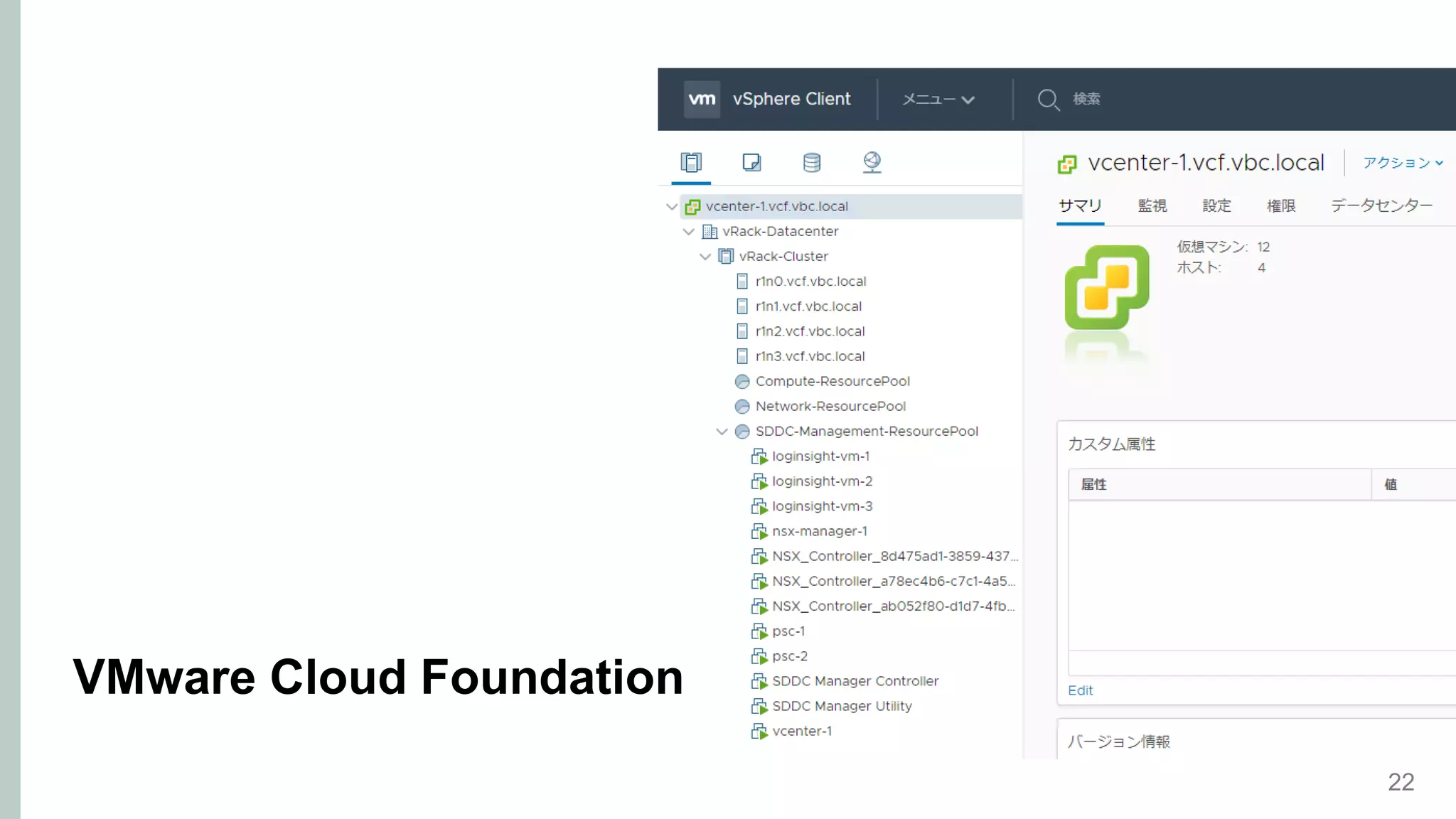
Task: Select NSX_Controller_ab052f80 virtual machine
Action: pyautogui.click(x=894, y=606)
